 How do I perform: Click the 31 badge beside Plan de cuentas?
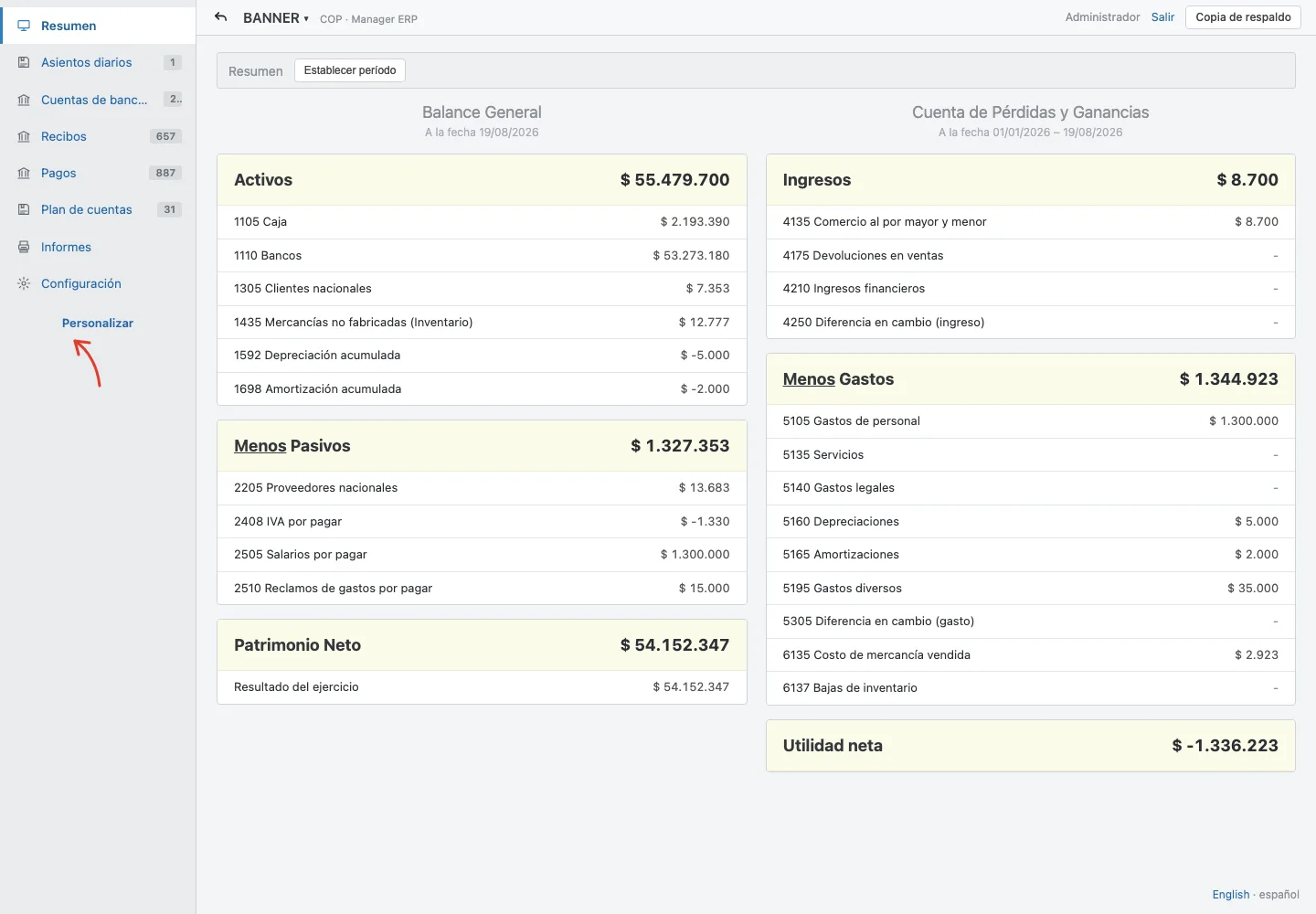(x=169, y=209)
